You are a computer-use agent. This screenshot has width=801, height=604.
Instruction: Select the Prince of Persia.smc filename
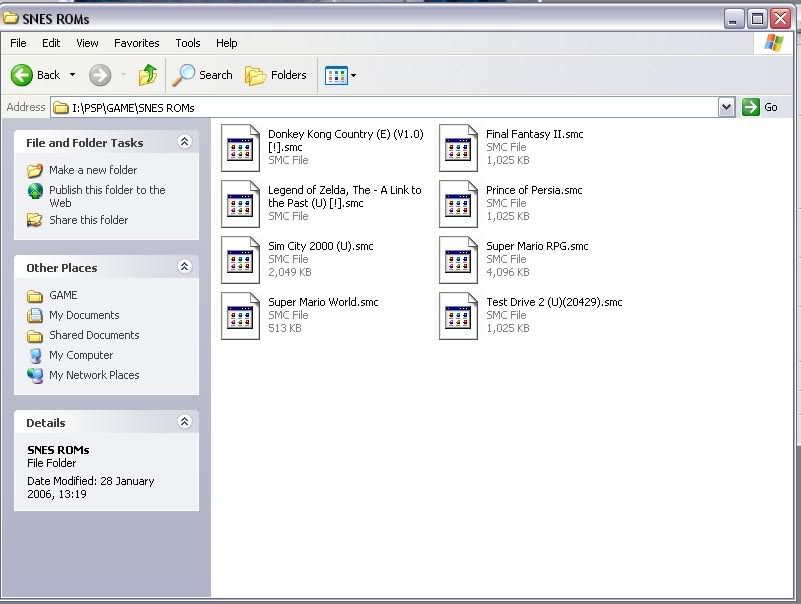pos(534,190)
